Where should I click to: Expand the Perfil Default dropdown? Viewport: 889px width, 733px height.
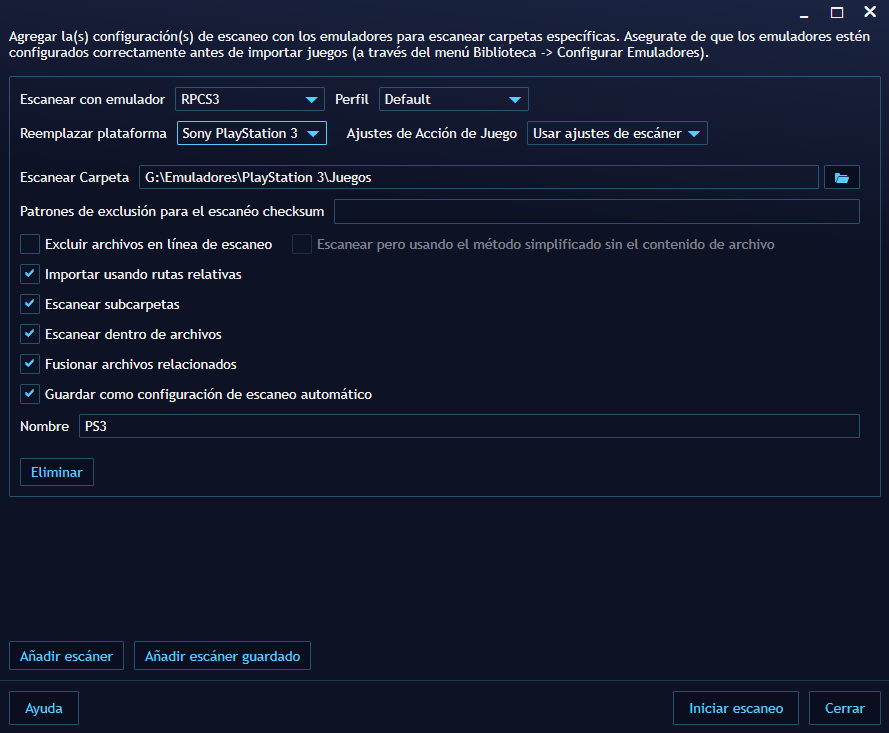(453, 99)
